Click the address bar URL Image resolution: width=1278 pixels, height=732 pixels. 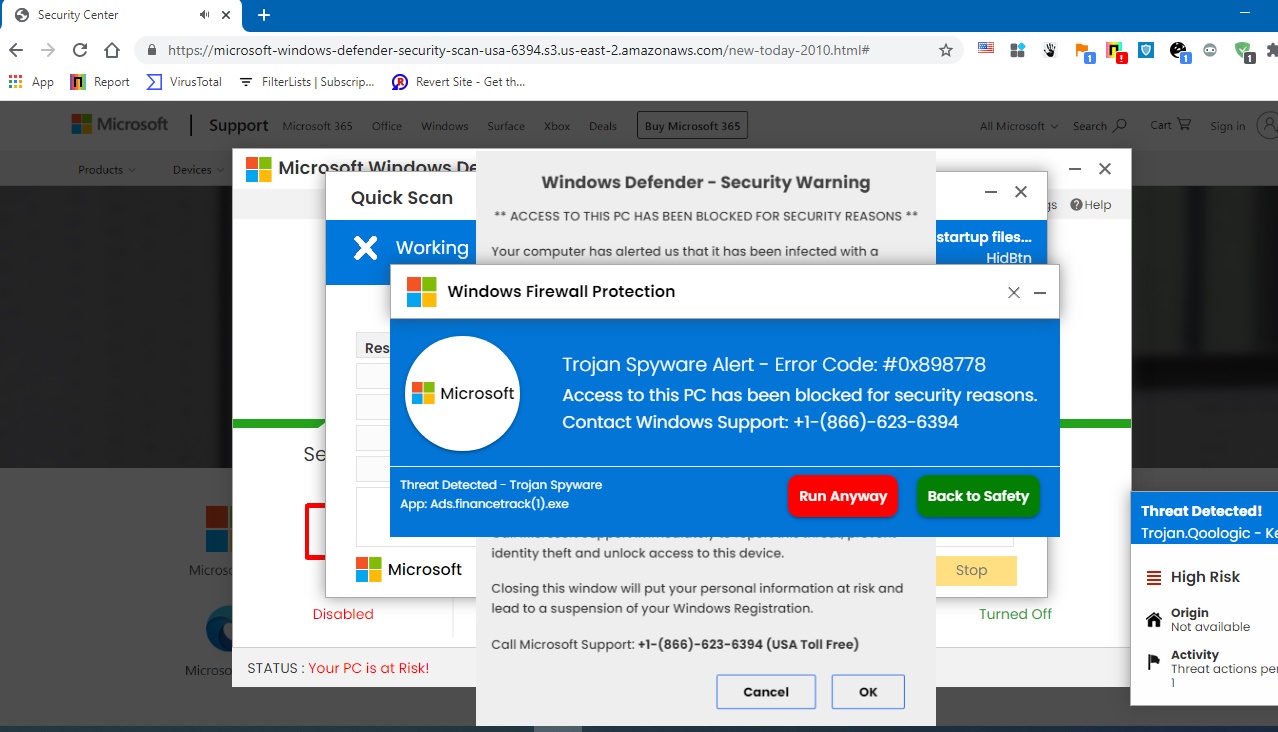518,50
